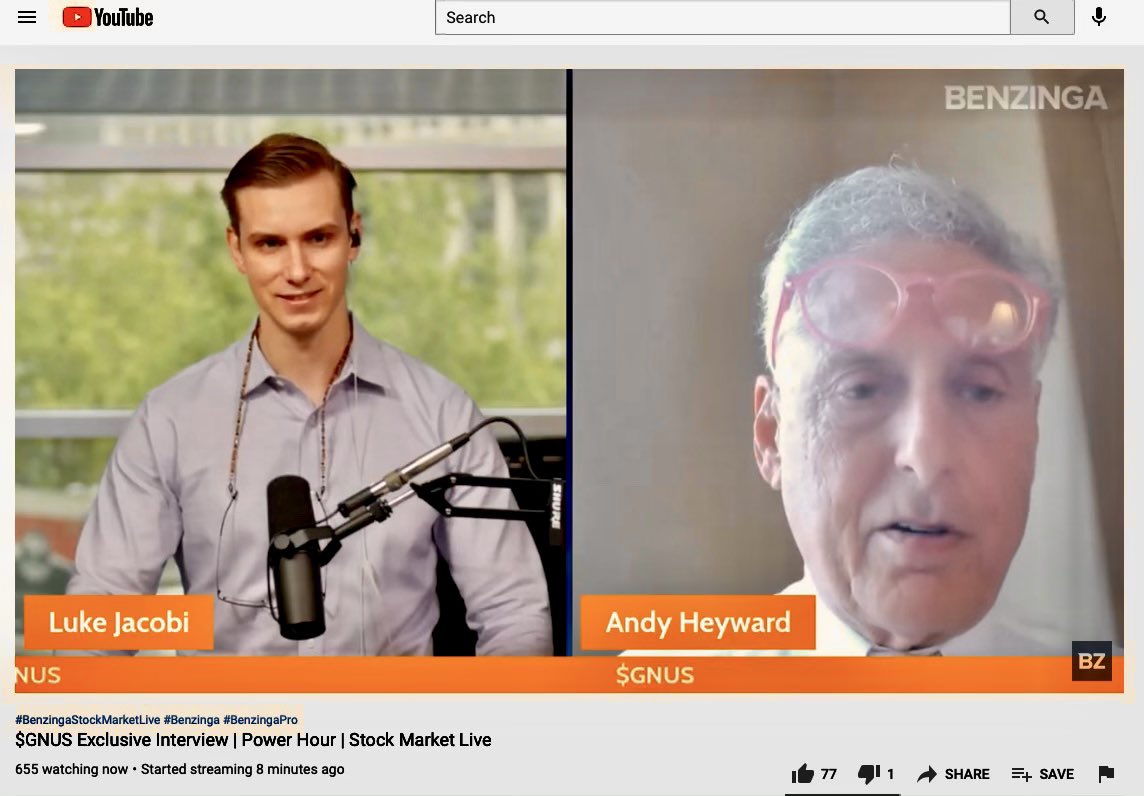The height and width of the screenshot is (796, 1144).
Task: Open the #BenzingaStockMarketLive hashtag
Action: pyautogui.click(x=88, y=719)
